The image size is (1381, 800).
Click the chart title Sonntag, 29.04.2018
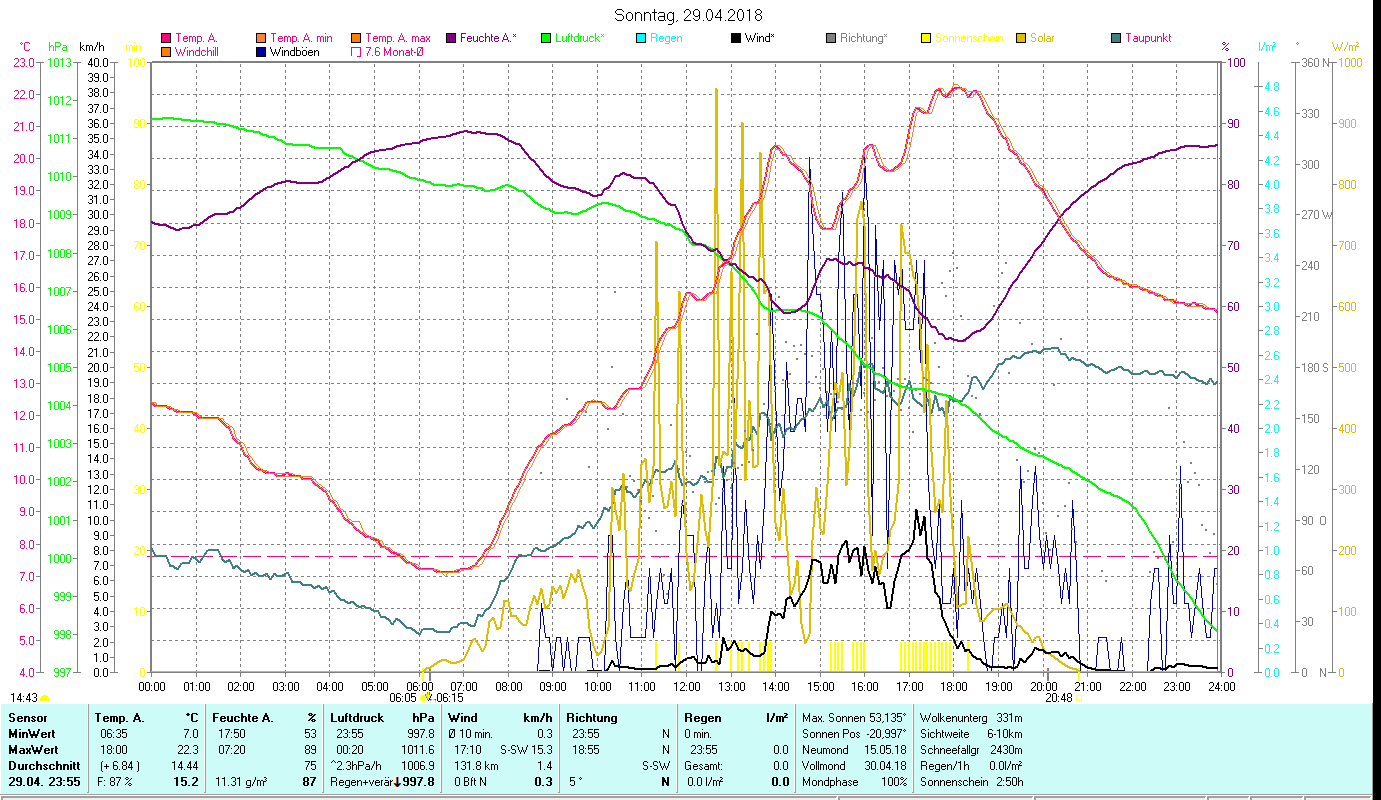(x=688, y=16)
